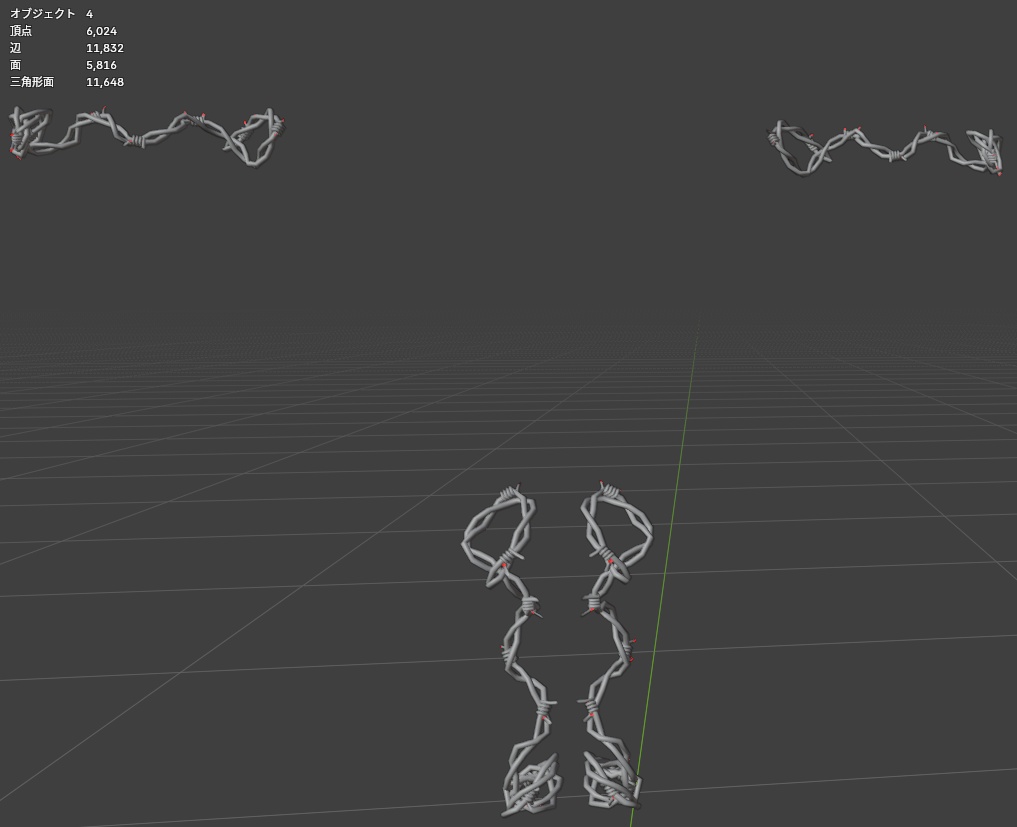The width and height of the screenshot is (1017, 827).
Task: Click the 頂点 statistics label
Action: coord(21,30)
